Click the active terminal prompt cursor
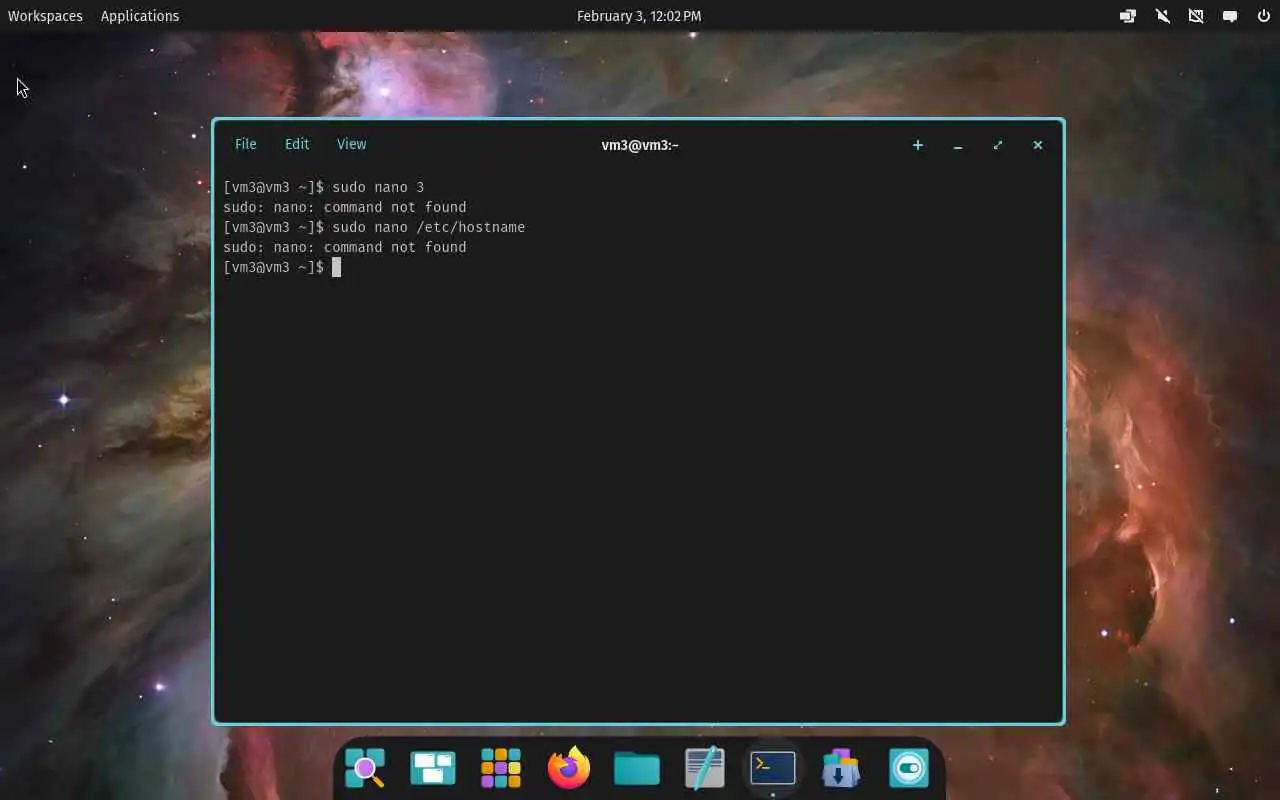1280x800 pixels. click(x=336, y=267)
